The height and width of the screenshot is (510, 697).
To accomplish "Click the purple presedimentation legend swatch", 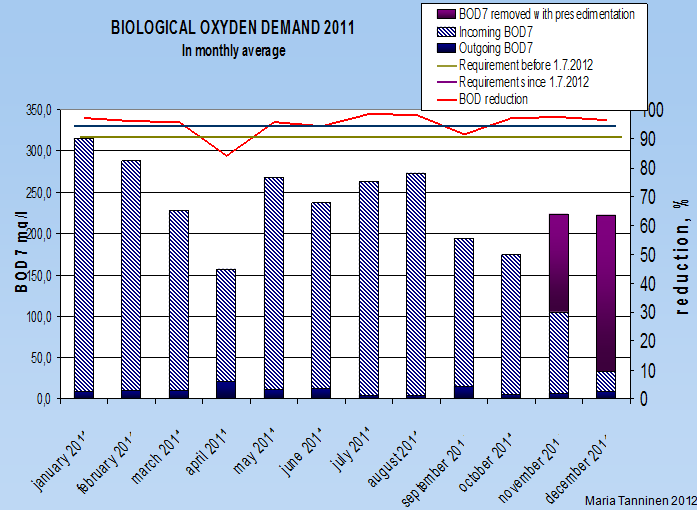I will coord(446,14).
